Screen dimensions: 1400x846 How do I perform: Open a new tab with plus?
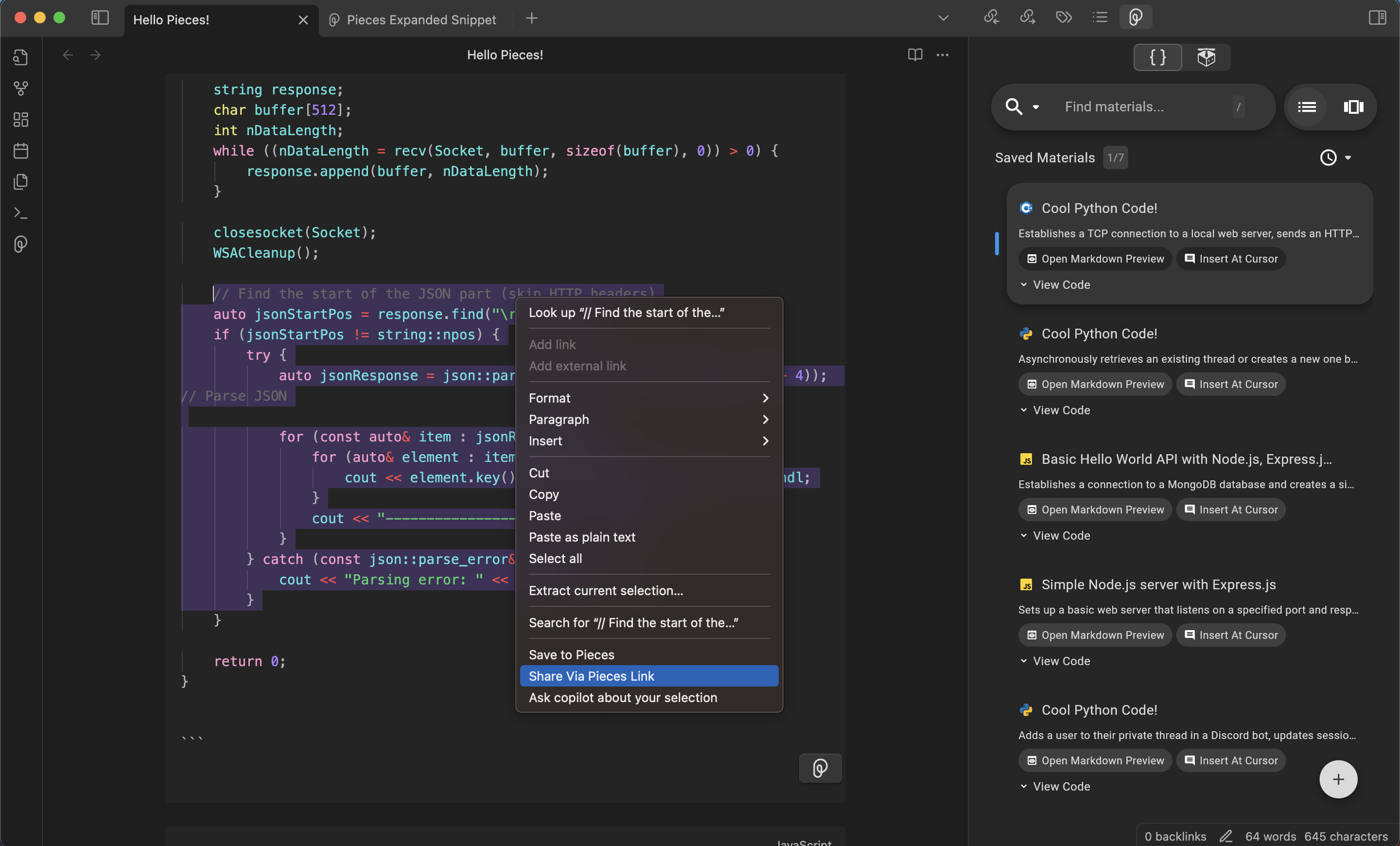pyautogui.click(x=532, y=18)
